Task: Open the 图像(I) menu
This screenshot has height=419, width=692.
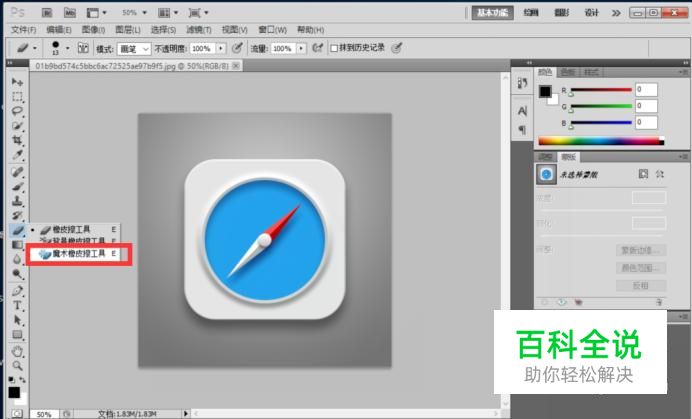Action: pos(93,30)
